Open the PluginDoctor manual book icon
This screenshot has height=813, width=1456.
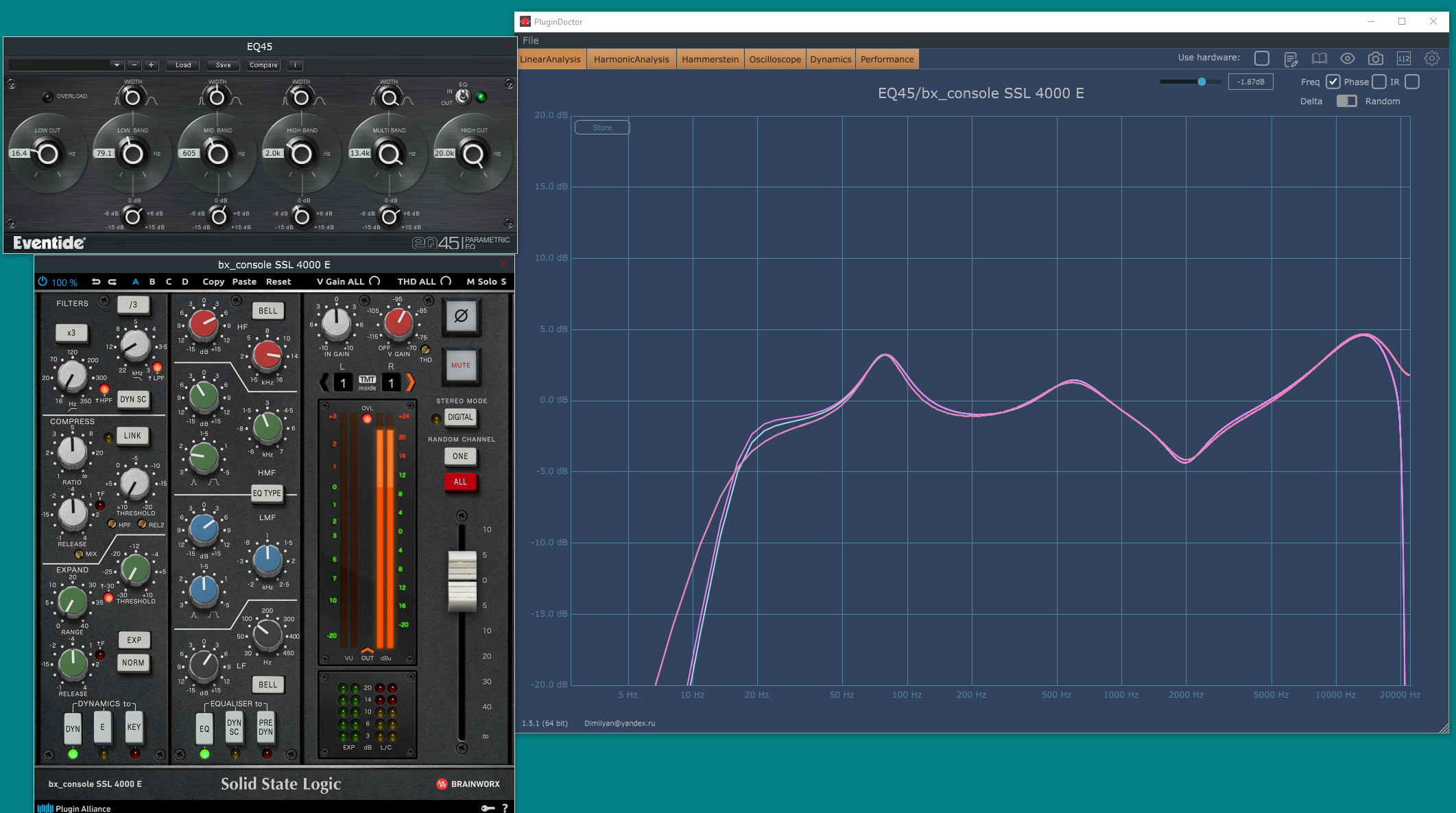1319,59
